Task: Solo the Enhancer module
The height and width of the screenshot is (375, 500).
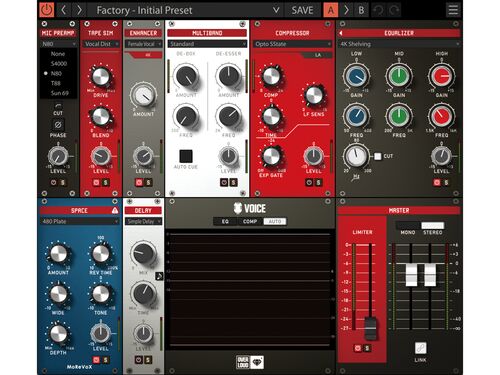Action: point(148,182)
